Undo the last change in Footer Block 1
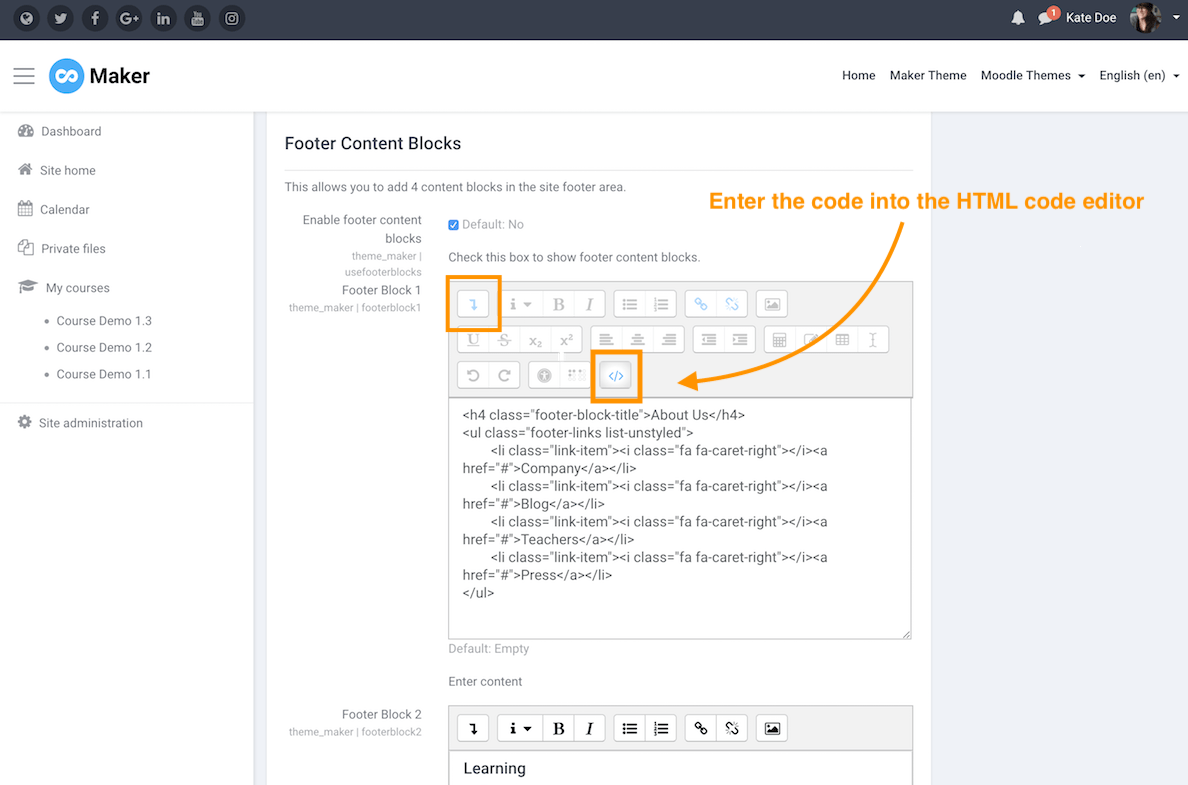1188x785 pixels. 472,376
